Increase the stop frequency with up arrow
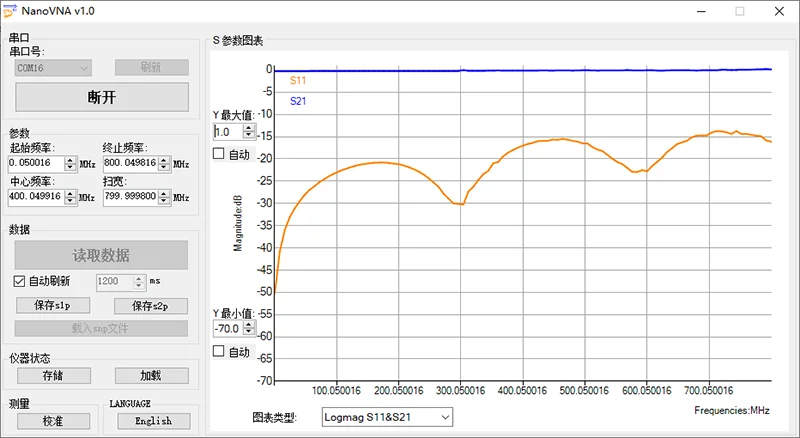The height and width of the screenshot is (438, 800). [x=164, y=160]
